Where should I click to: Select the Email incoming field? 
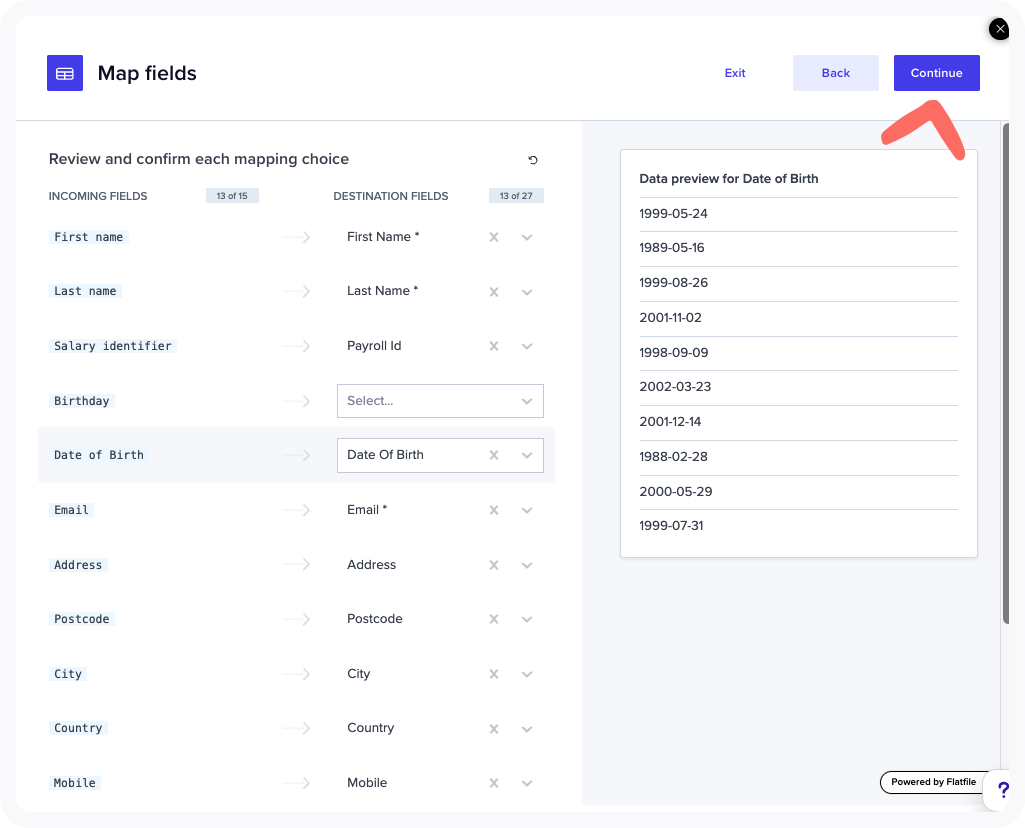[71, 510]
